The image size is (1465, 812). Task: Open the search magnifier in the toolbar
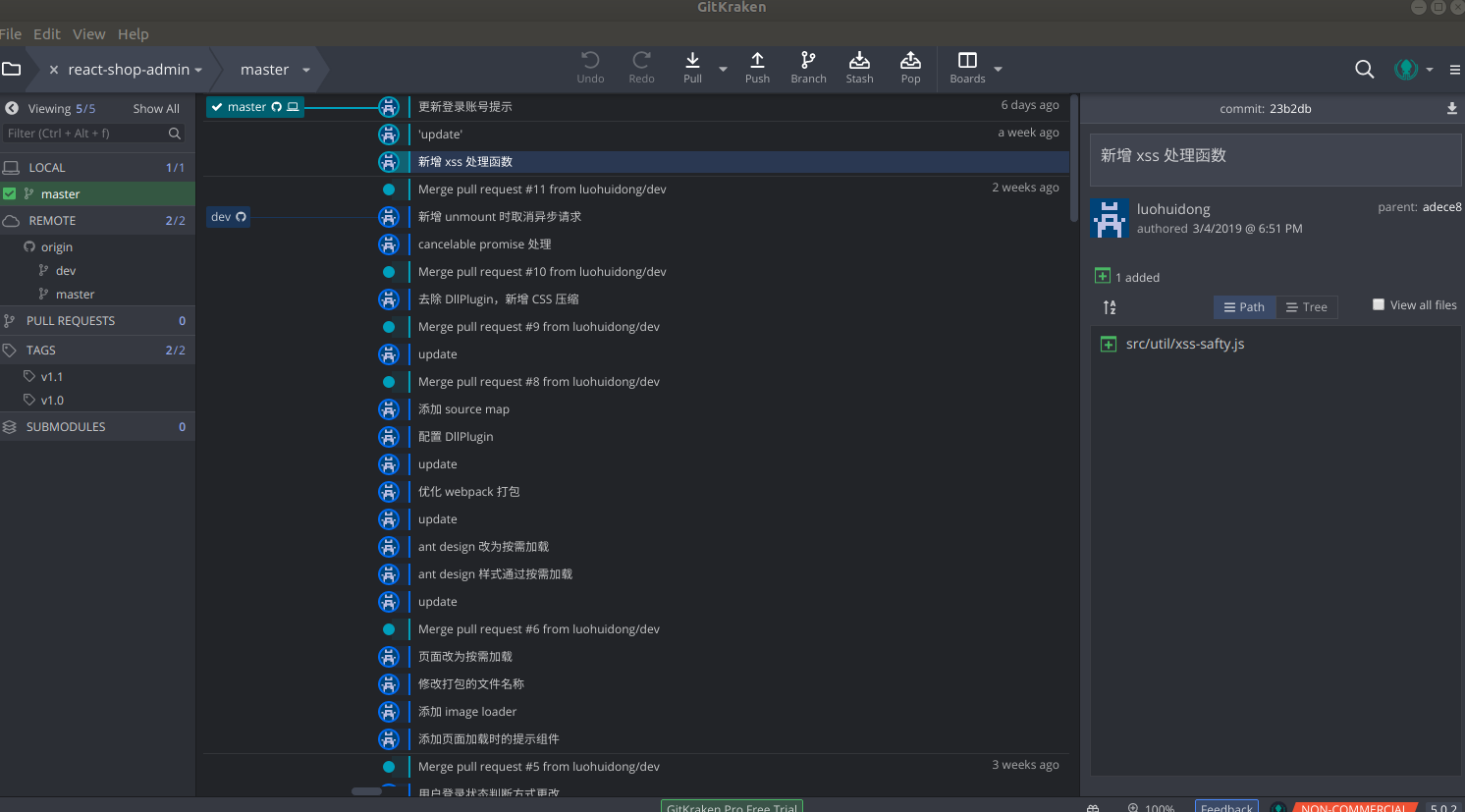[1364, 69]
